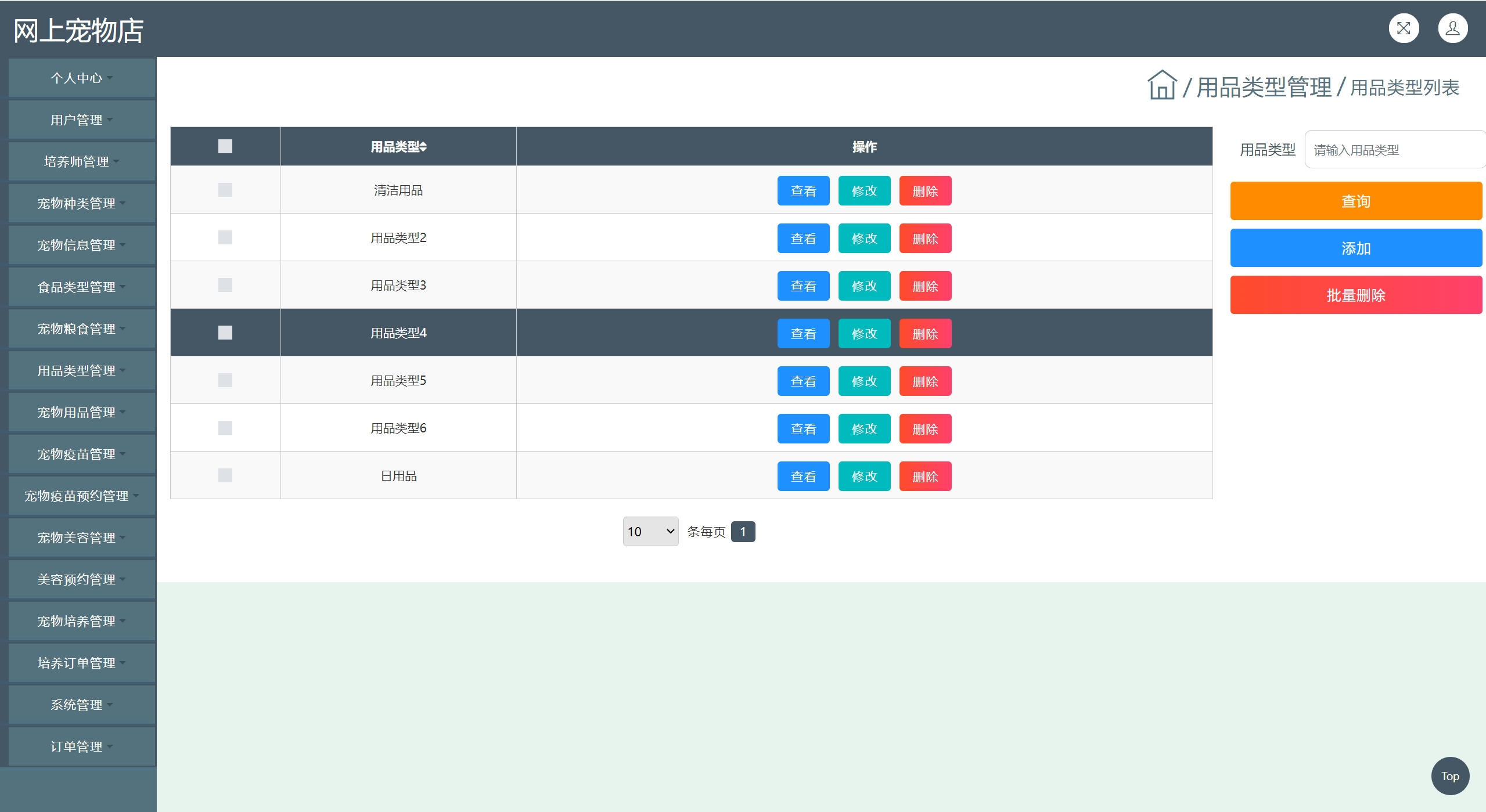Image resolution: width=1486 pixels, height=812 pixels.
Task: Tick the checkbox beside 日用品
Action: coord(225,475)
